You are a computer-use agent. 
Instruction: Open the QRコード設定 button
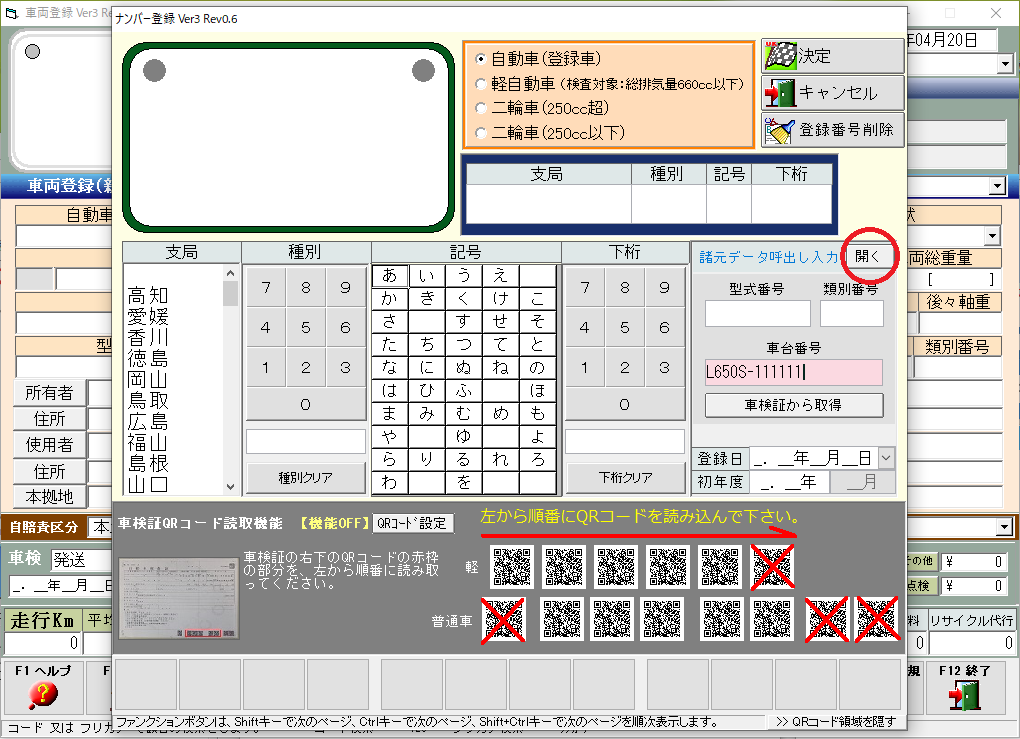(412, 523)
